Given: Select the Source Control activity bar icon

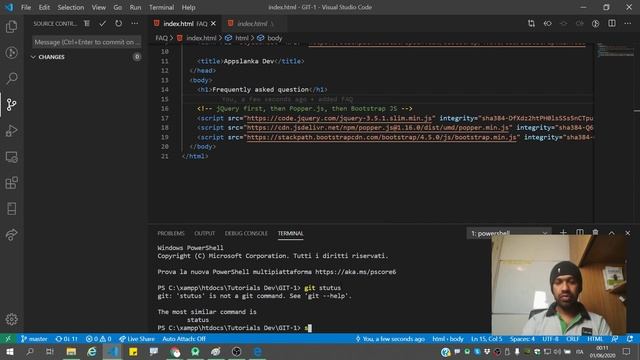Looking at the screenshot, I should [x=11, y=104].
